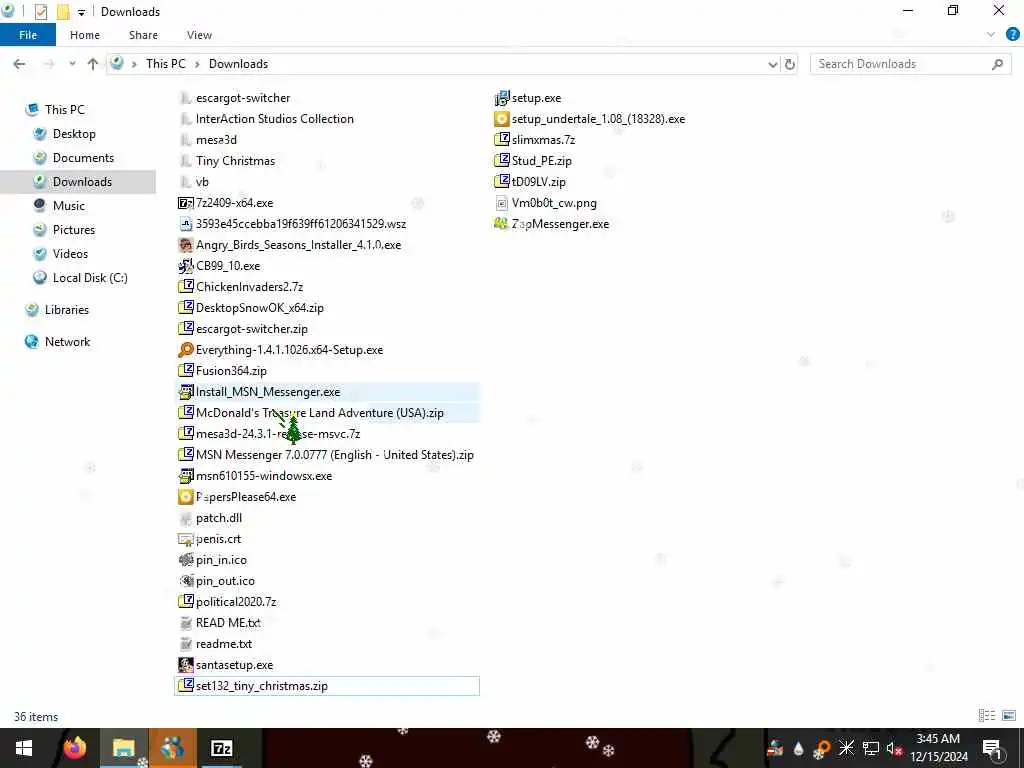Go back with the Back arrow
Image resolution: width=1024 pixels, height=768 pixels.
pos(20,64)
